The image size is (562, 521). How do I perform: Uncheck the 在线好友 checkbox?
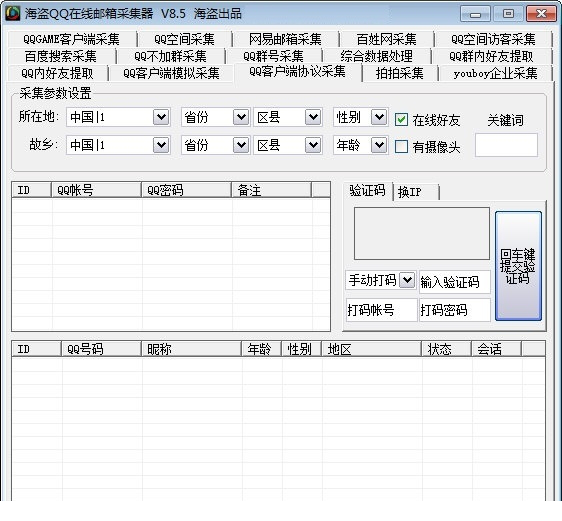click(x=401, y=120)
